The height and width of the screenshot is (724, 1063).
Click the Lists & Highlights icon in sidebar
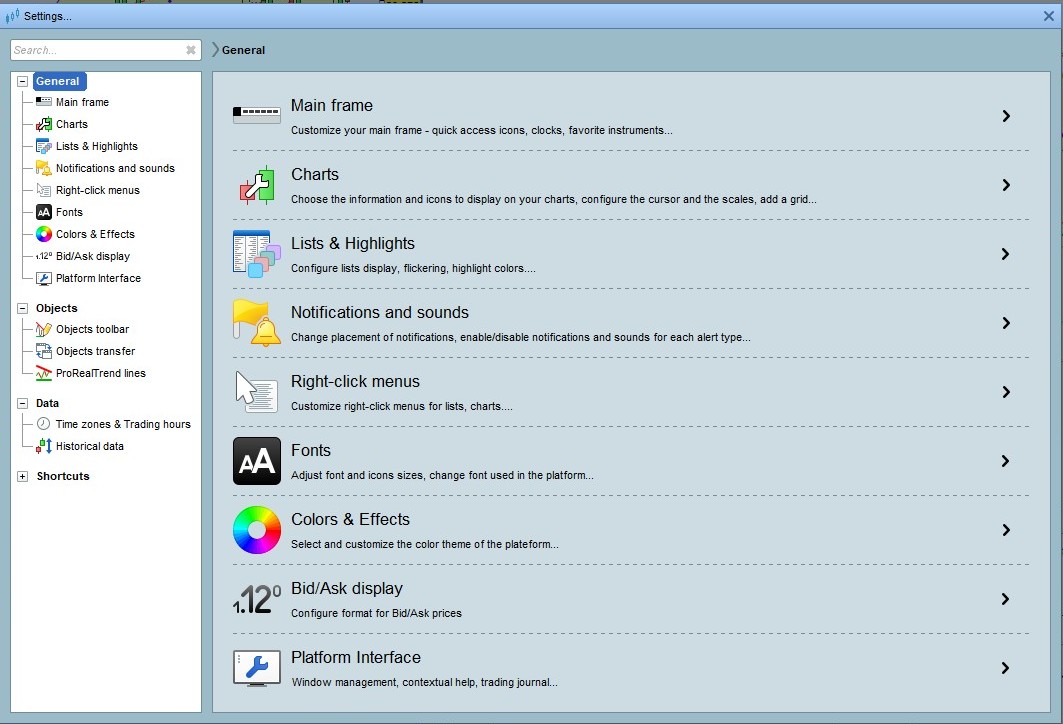click(43, 146)
